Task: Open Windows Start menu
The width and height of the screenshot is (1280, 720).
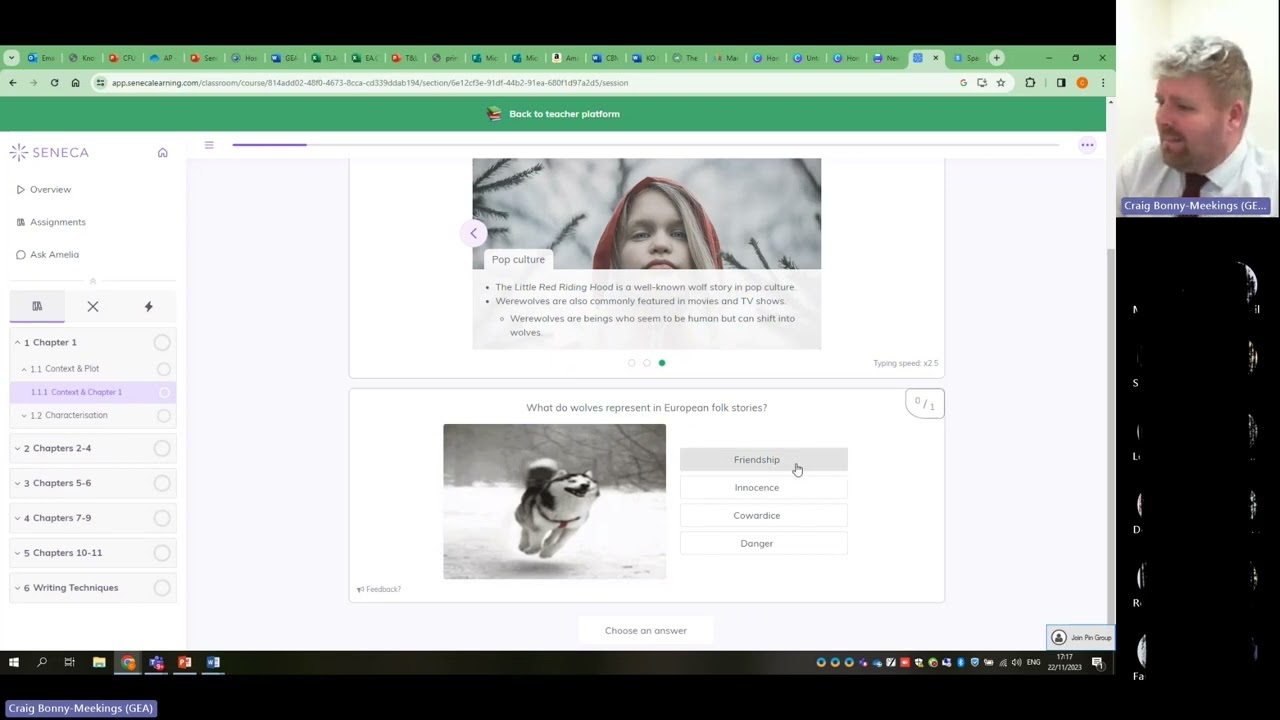Action: pos(14,662)
